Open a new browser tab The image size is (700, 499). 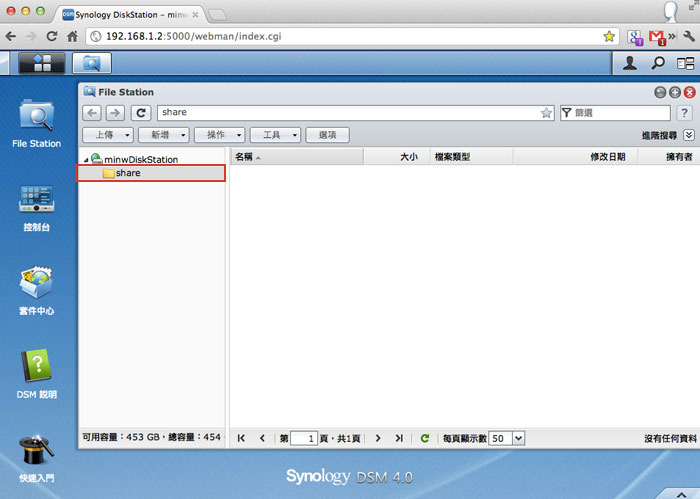click(x=217, y=15)
